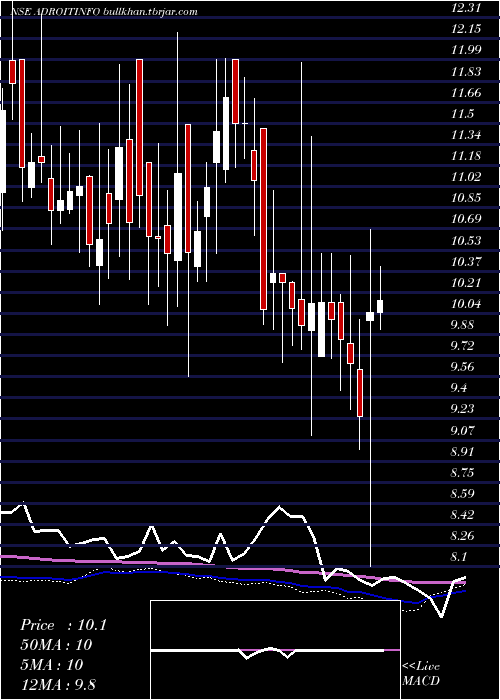Click the Price : 10.1 readout

[x=63, y=625]
